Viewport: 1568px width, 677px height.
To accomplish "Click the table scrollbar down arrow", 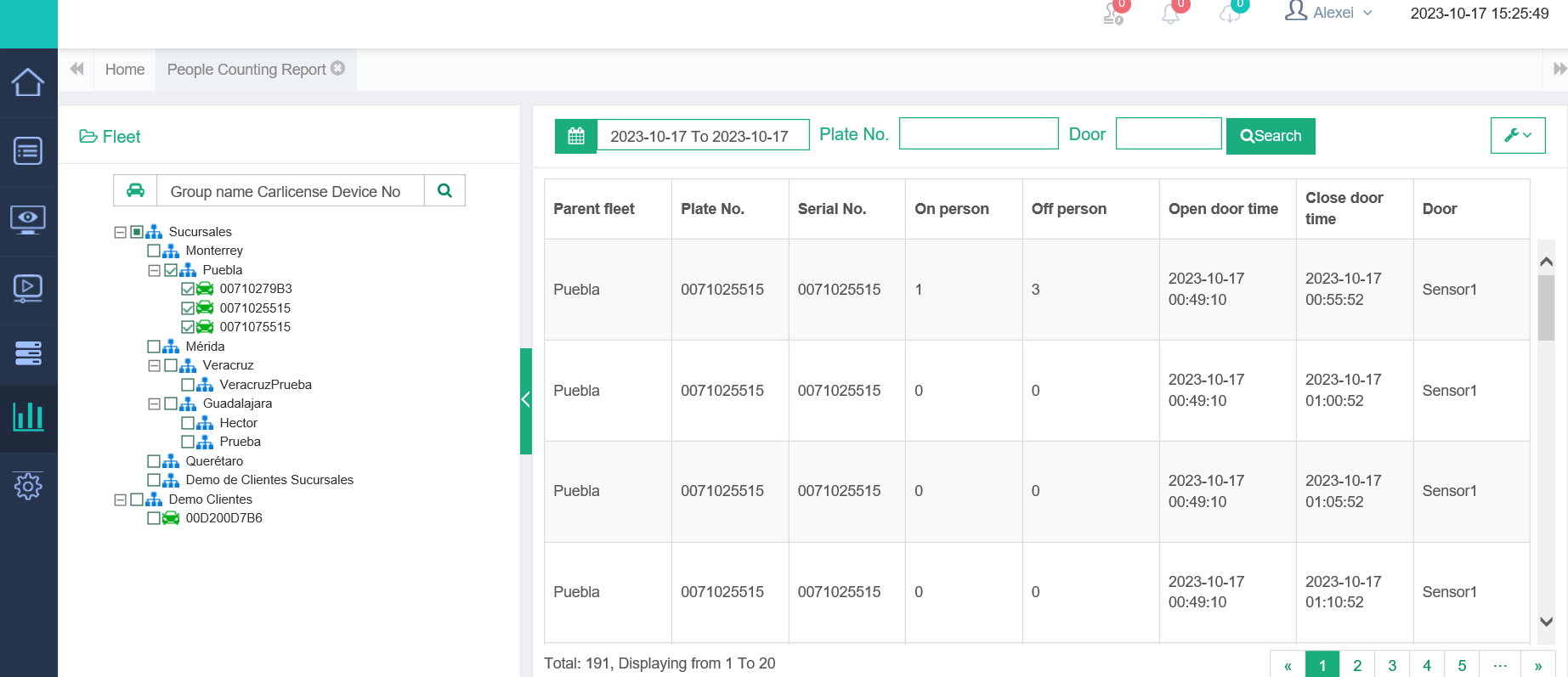I will 1547,622.
